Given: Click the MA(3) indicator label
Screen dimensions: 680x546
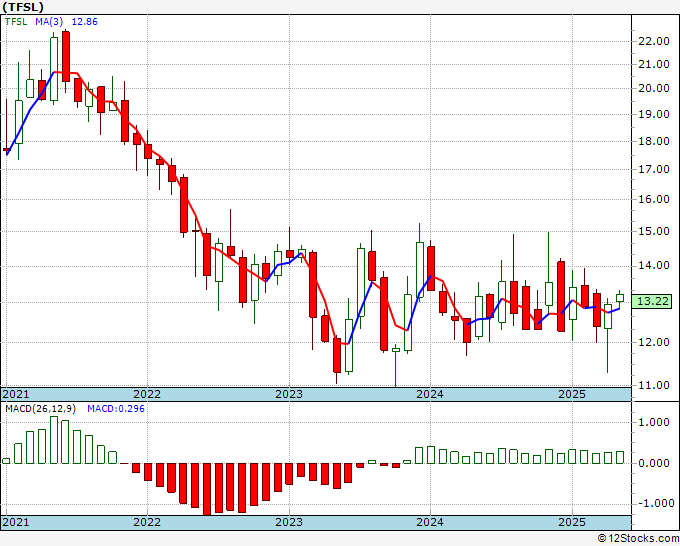Looking at the screenshot, I should point(49,22).
